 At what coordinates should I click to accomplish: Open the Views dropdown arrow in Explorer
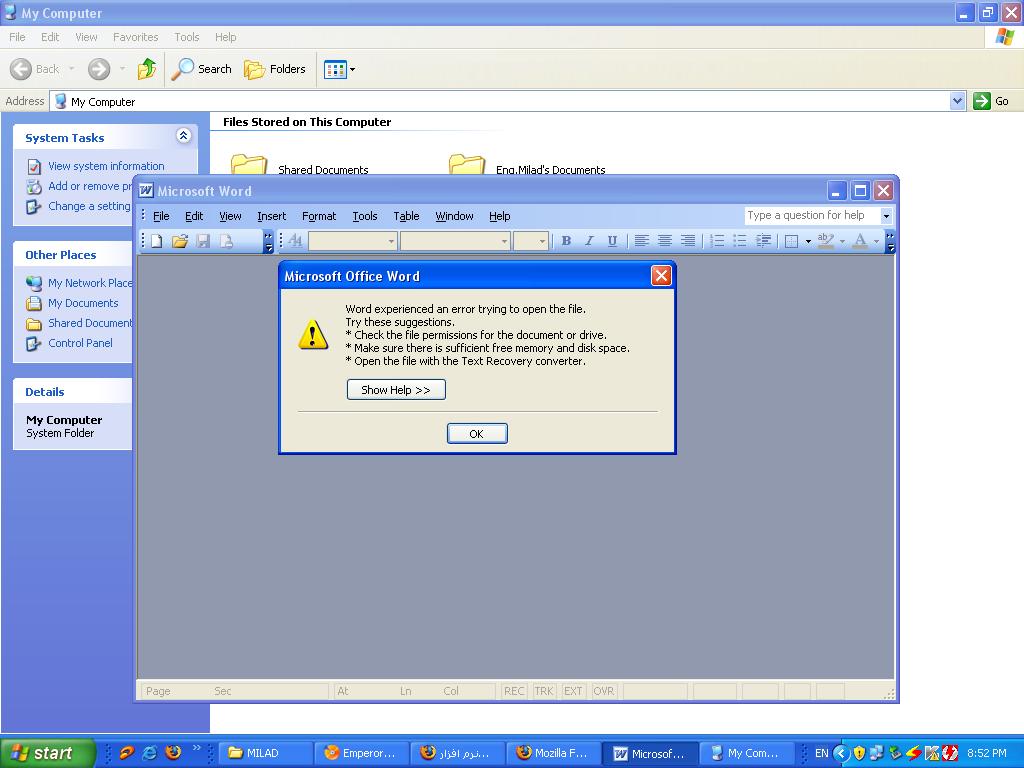353,69
